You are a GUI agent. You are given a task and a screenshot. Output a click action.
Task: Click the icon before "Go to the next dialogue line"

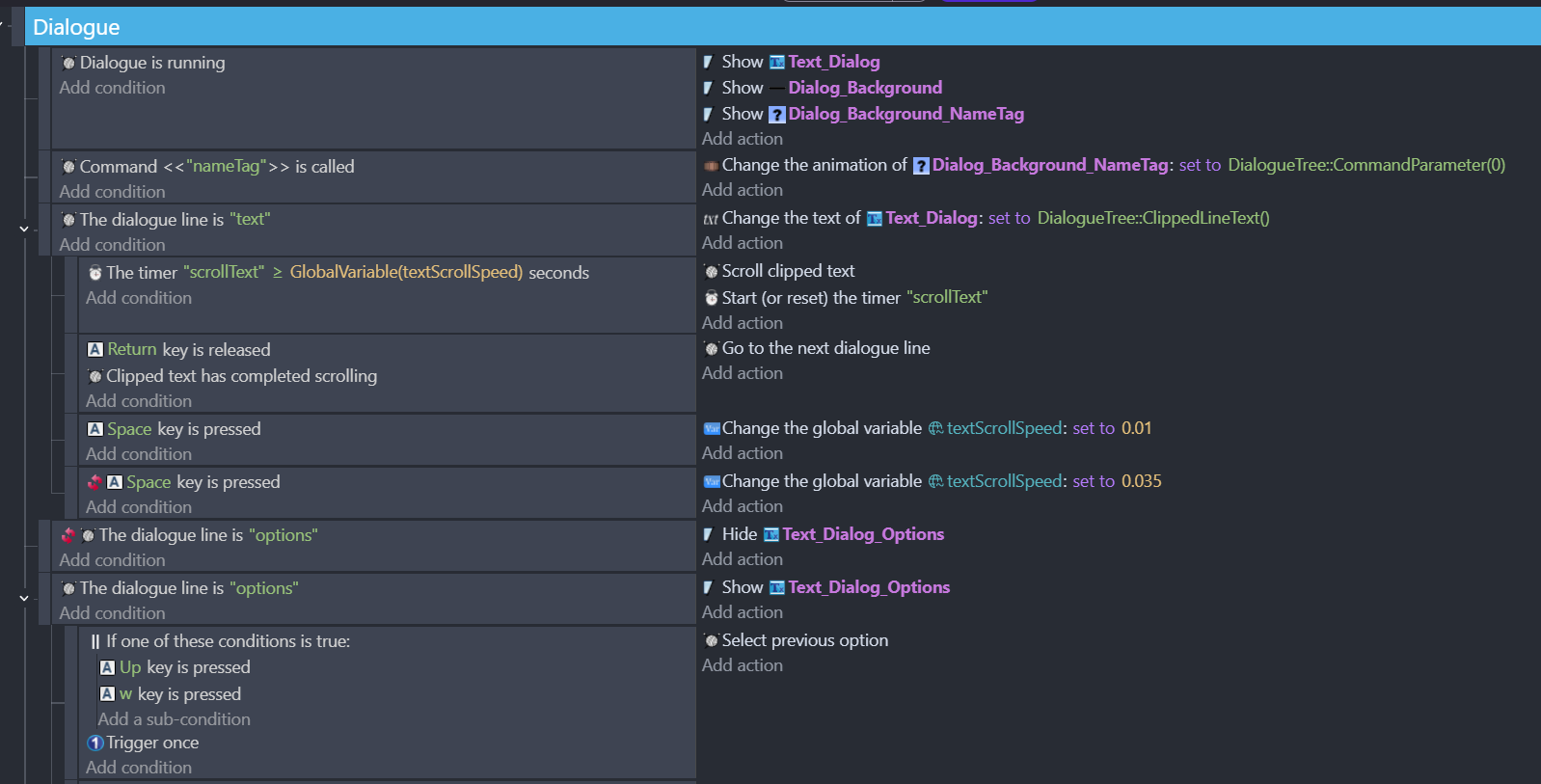pyautogui.click(x=711, y=348)
